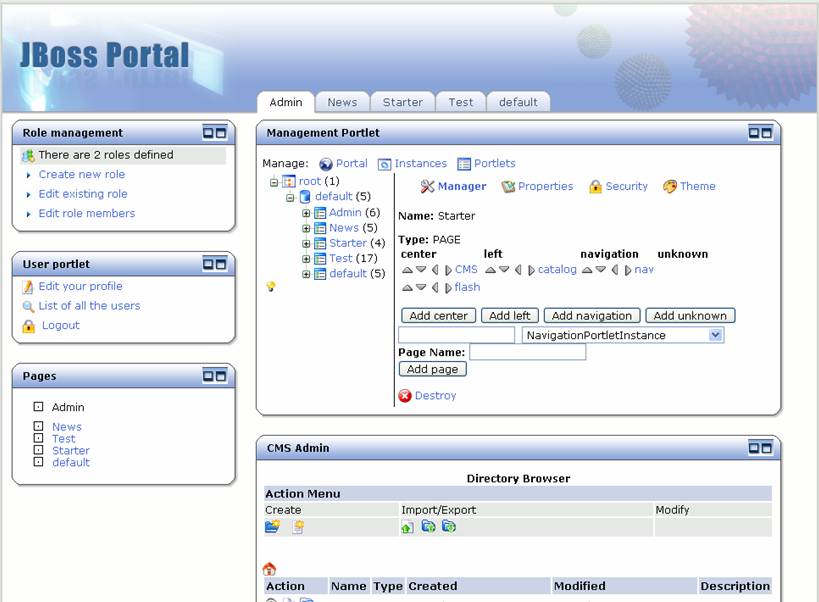The width and height of the screenshot is (819, 602).
Task: Move CMS portlet up with the up arrow
Action: tap(407, 270)
